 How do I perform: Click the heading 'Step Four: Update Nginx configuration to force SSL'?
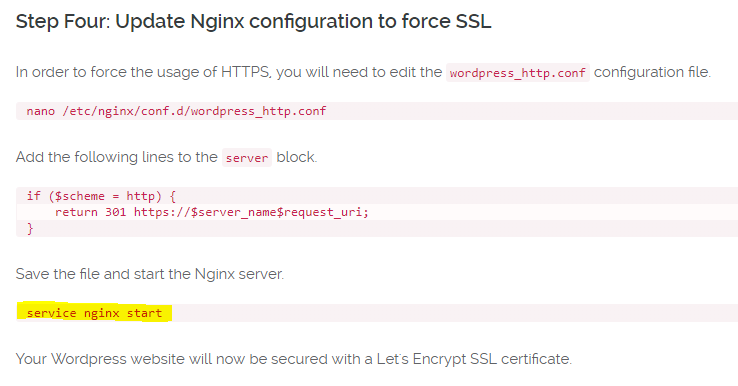pyautogui.click(x=253, y=22)
